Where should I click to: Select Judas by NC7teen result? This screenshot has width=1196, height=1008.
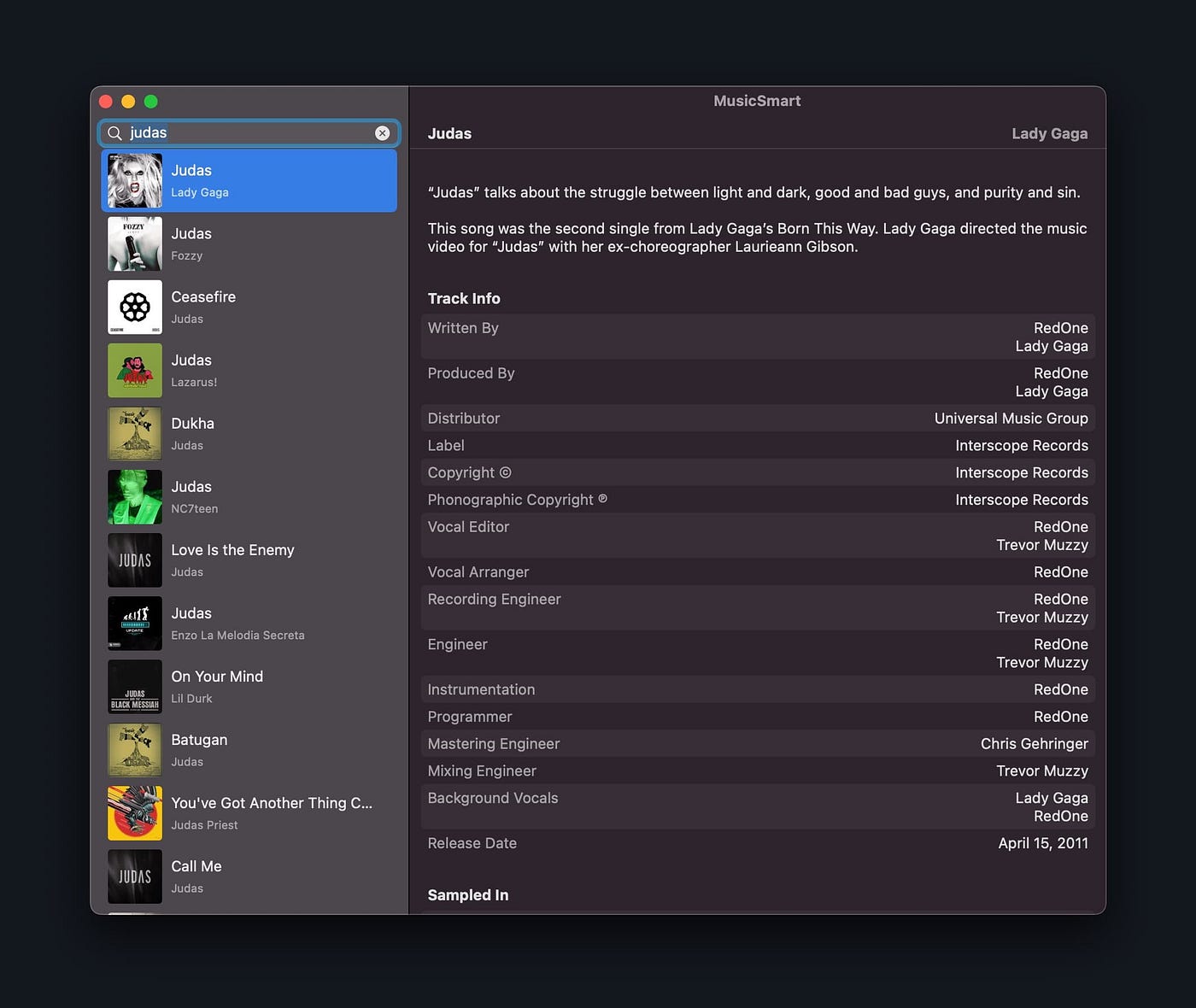coord(249,497)
